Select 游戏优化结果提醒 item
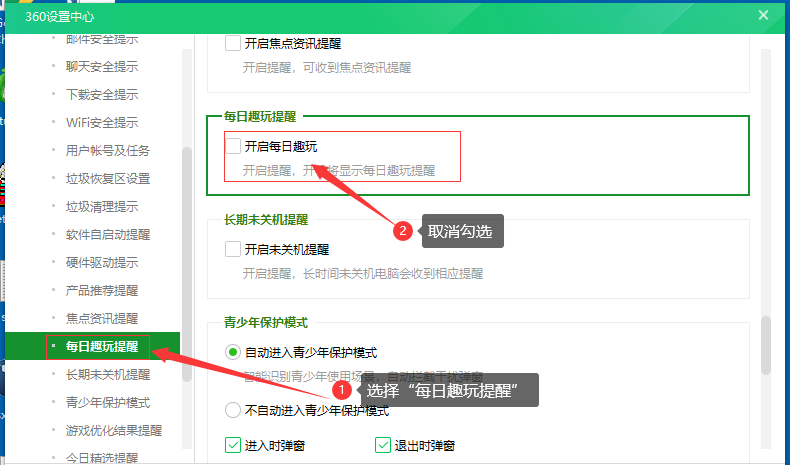Image resolution: width=790 pixels, height=465 pixels. tap(114, 431)
